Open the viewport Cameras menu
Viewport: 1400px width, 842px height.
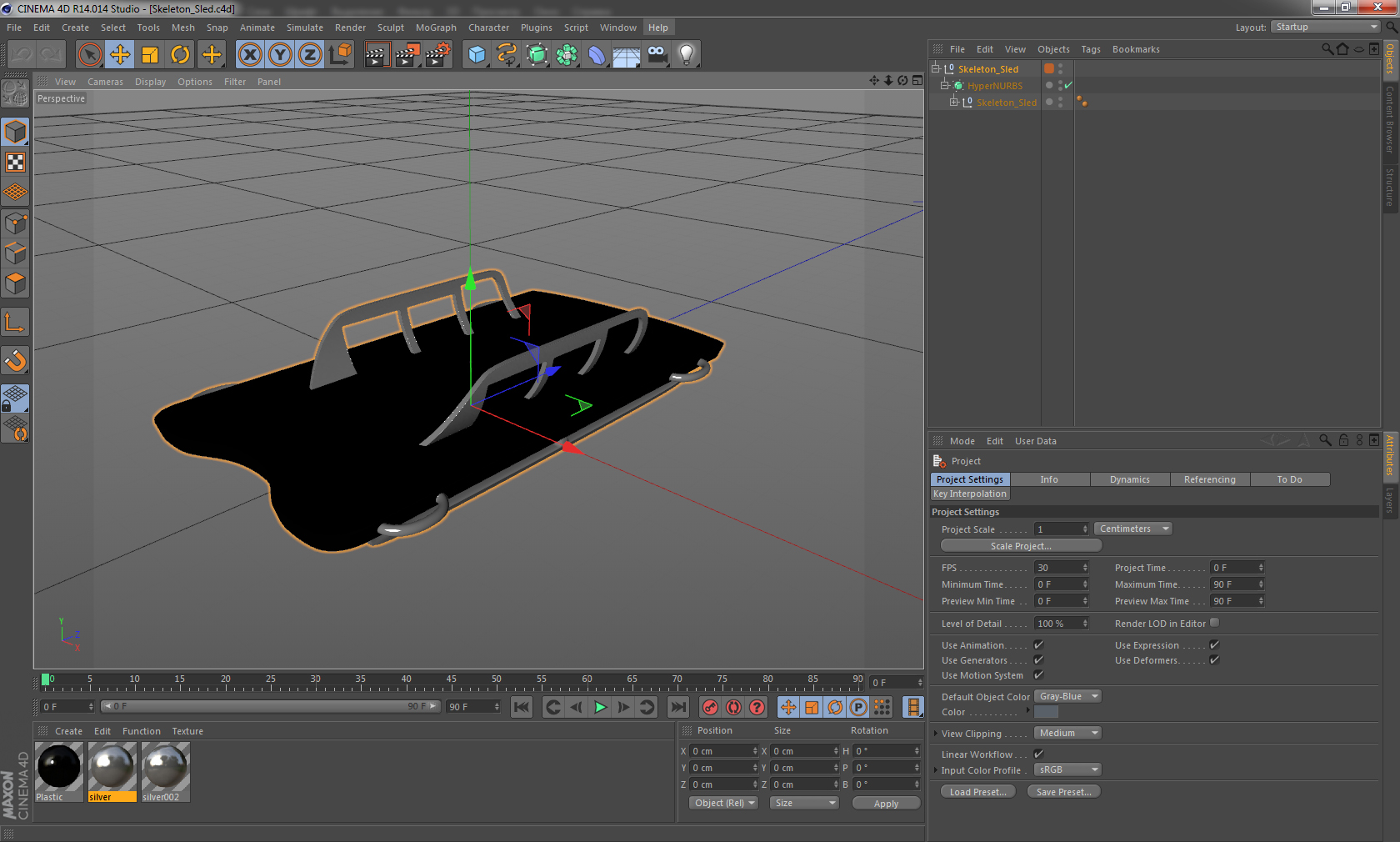point(105,82)
